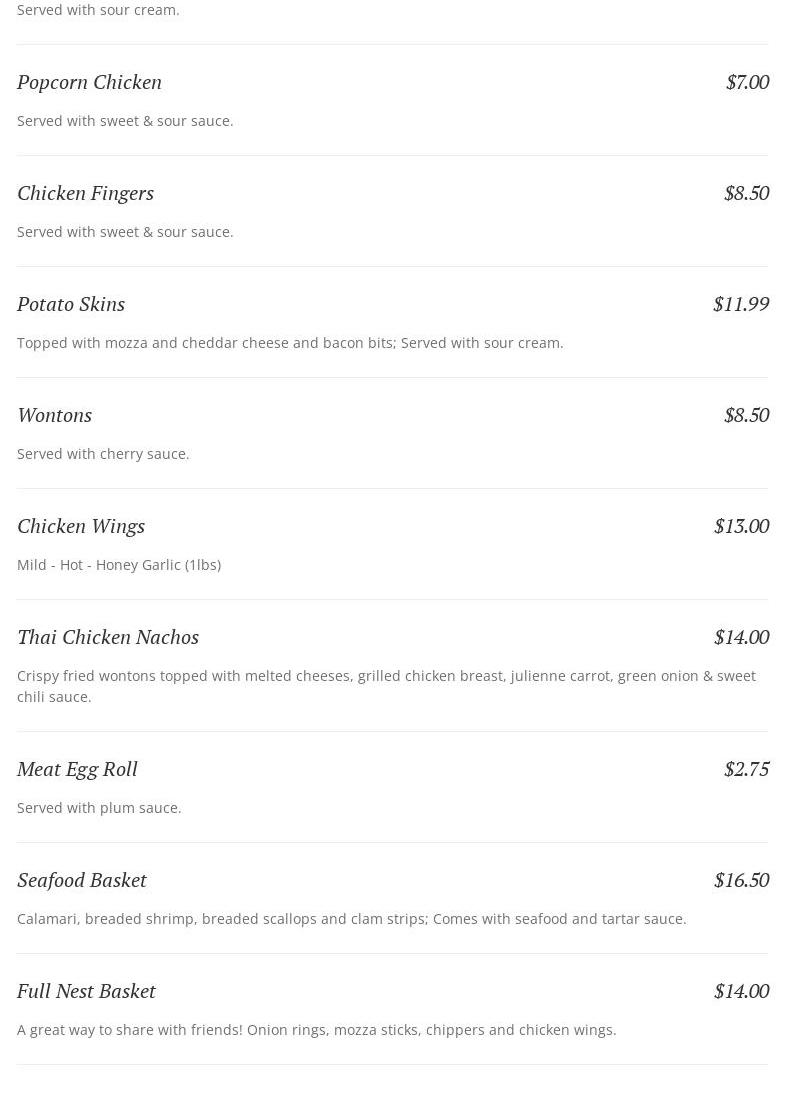Open the Seafood Basket item title
Screen dimensions: 785x1114
82,880
